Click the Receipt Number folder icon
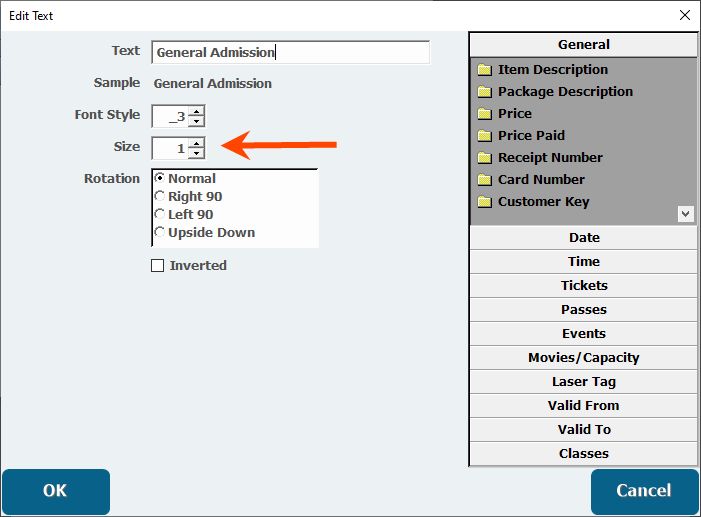 pyautogui.click(x=485, y=158)
